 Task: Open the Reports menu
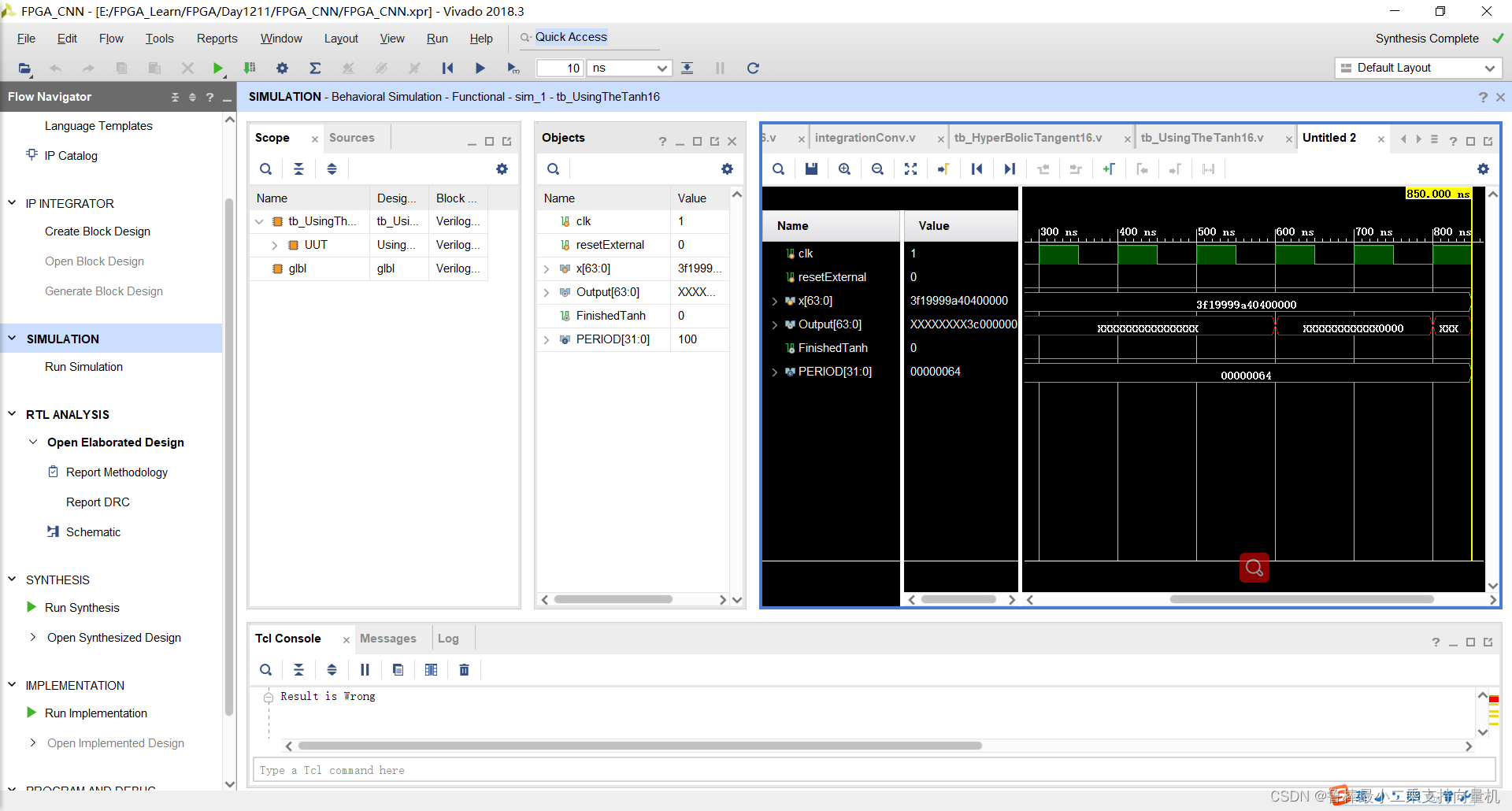pos(217,39)
